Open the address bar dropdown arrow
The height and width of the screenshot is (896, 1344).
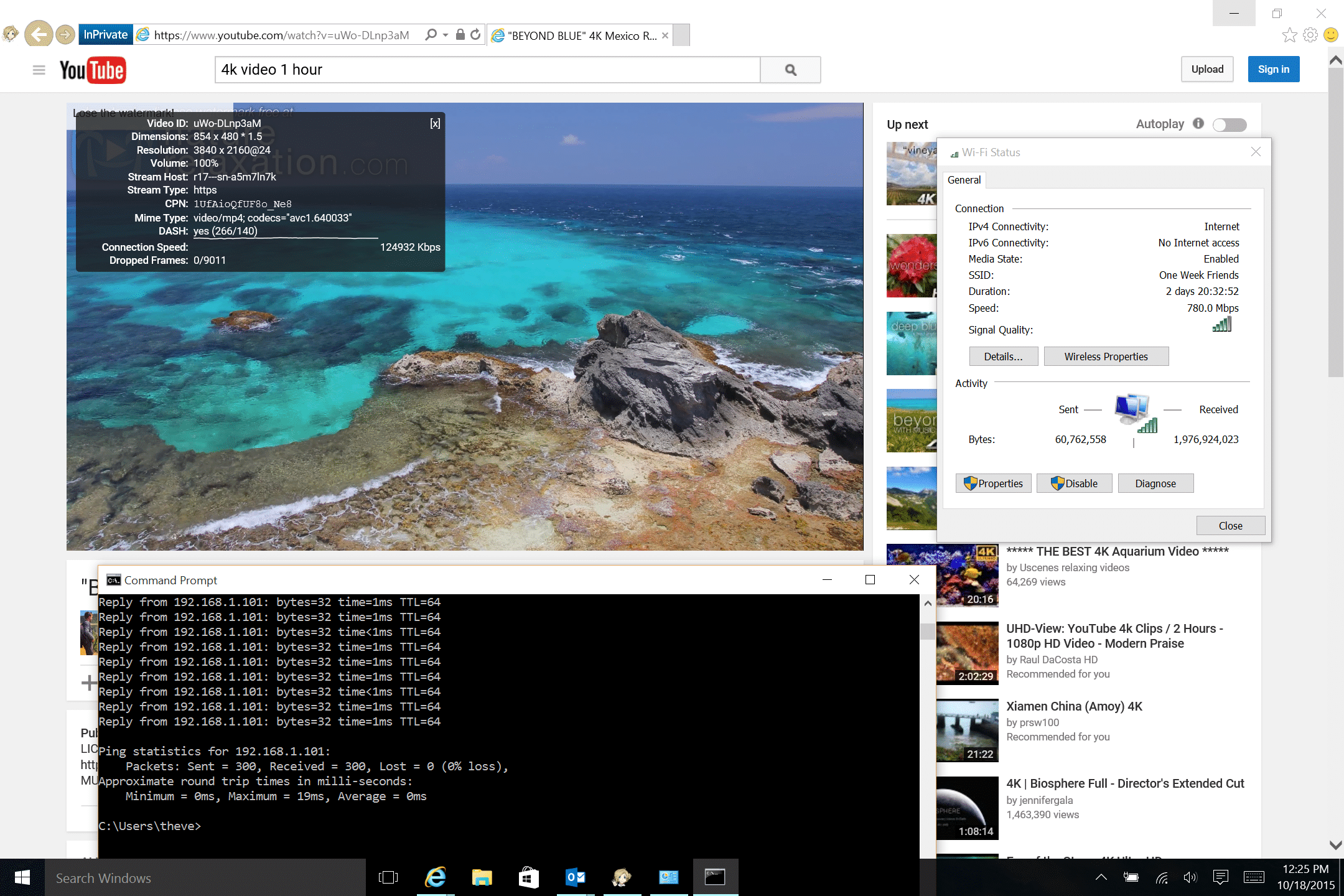coord(446,35)
